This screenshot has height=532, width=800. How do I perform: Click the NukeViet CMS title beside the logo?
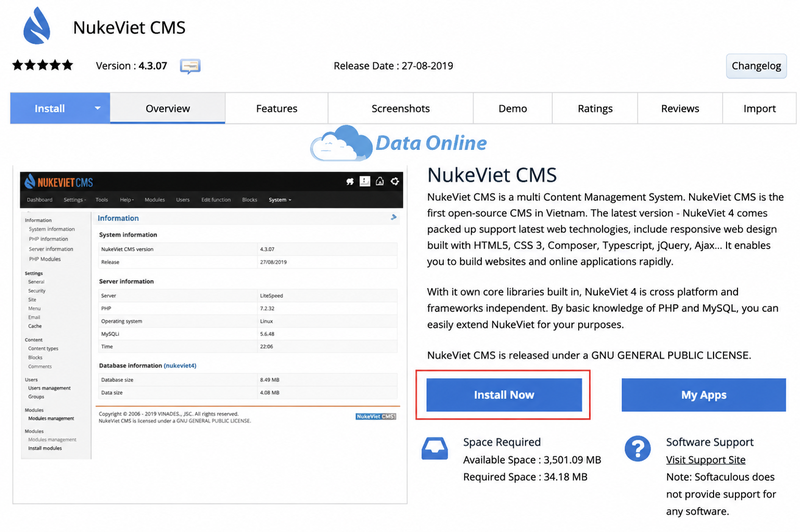pos(129,28)
